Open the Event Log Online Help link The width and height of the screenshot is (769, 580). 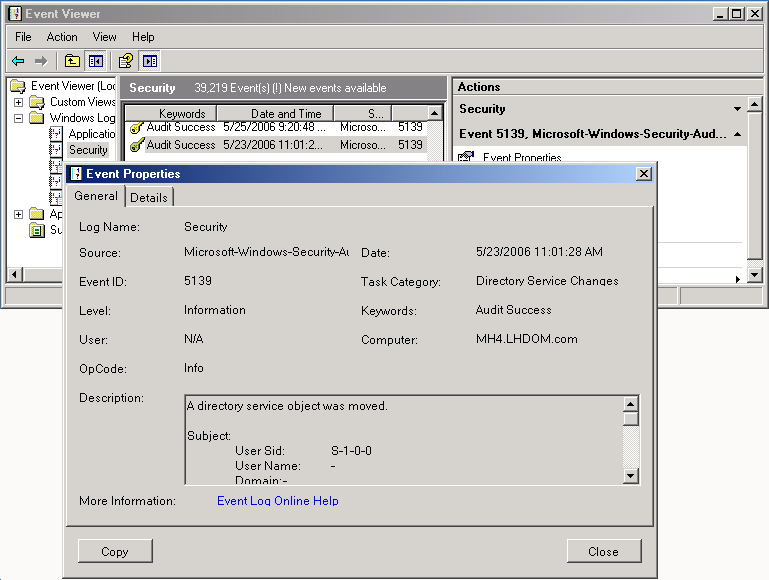277,501
